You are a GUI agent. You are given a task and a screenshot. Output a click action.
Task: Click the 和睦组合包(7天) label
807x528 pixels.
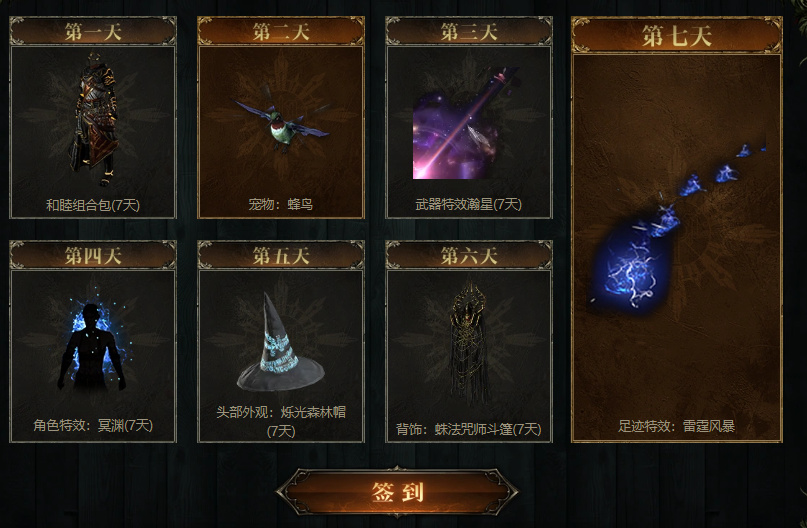click(x=93, y=205)
